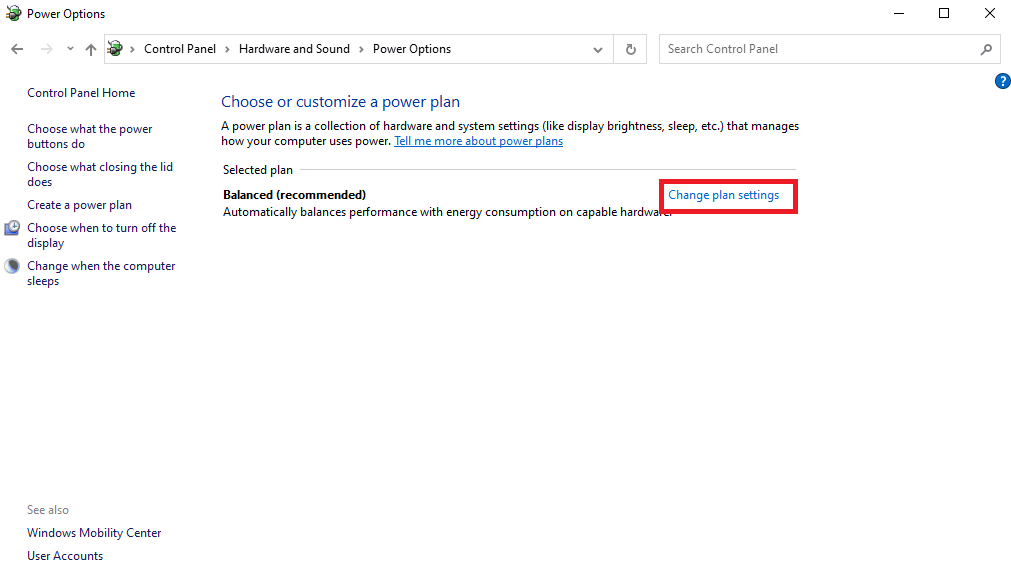Open Choose when to turn off the display

coord(102,235)
